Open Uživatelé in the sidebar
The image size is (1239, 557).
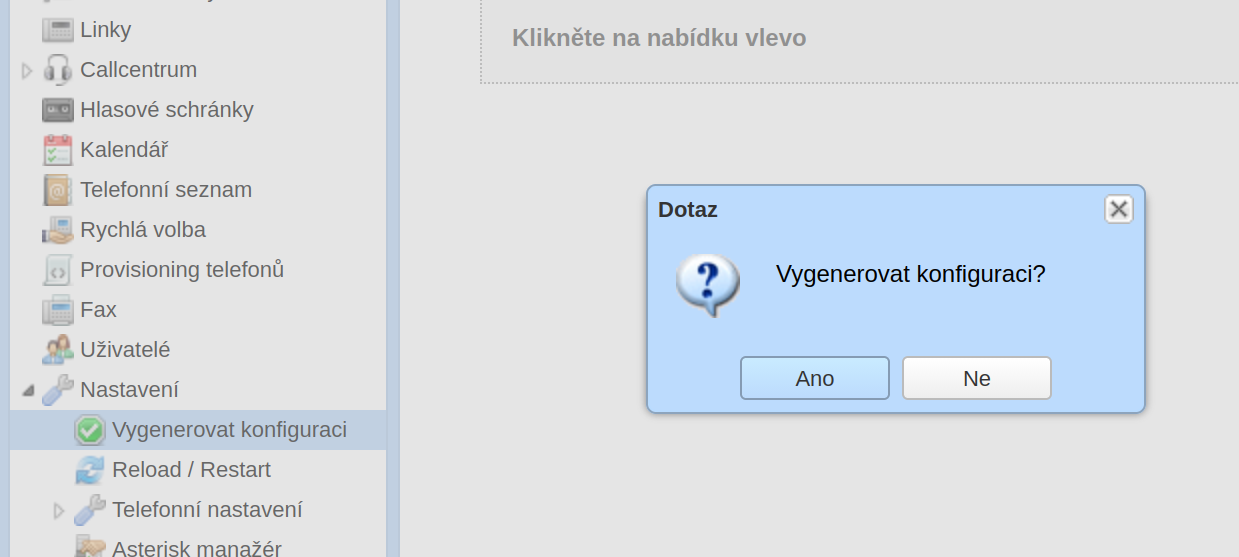click(x=125, y=350)
